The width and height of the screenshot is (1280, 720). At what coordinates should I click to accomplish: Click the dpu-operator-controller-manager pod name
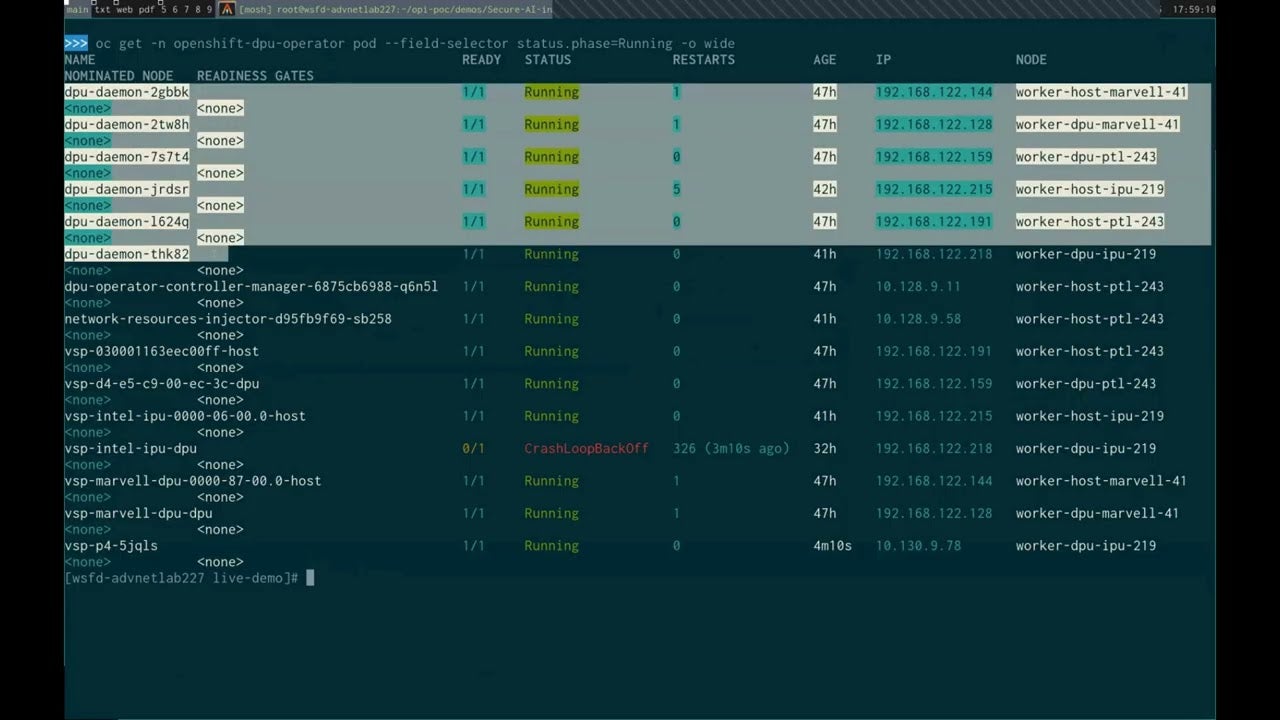click(251, 286)
